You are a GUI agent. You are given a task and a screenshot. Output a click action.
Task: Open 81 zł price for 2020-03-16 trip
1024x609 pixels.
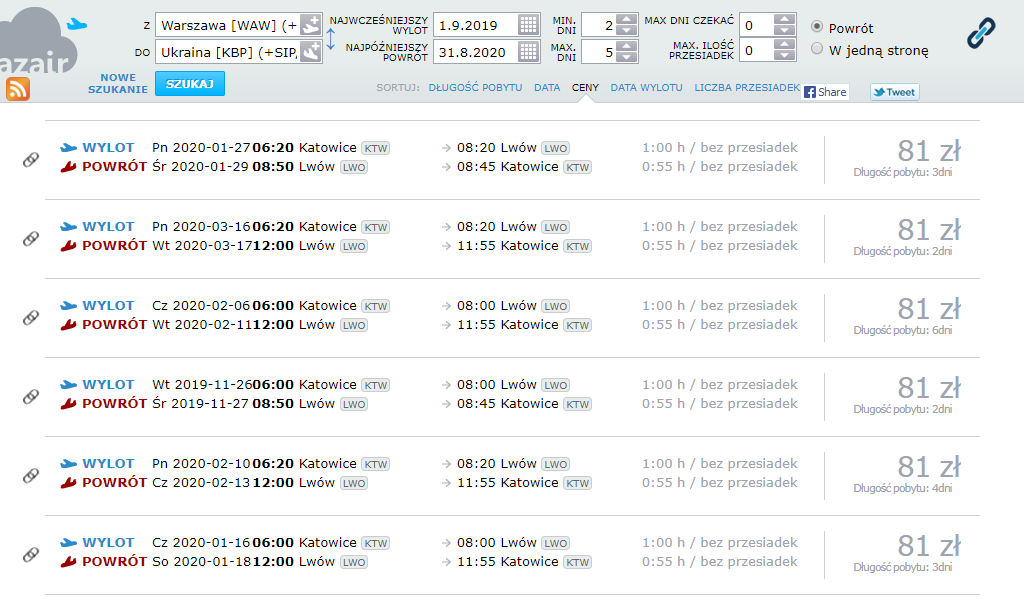tap(929, 230)
